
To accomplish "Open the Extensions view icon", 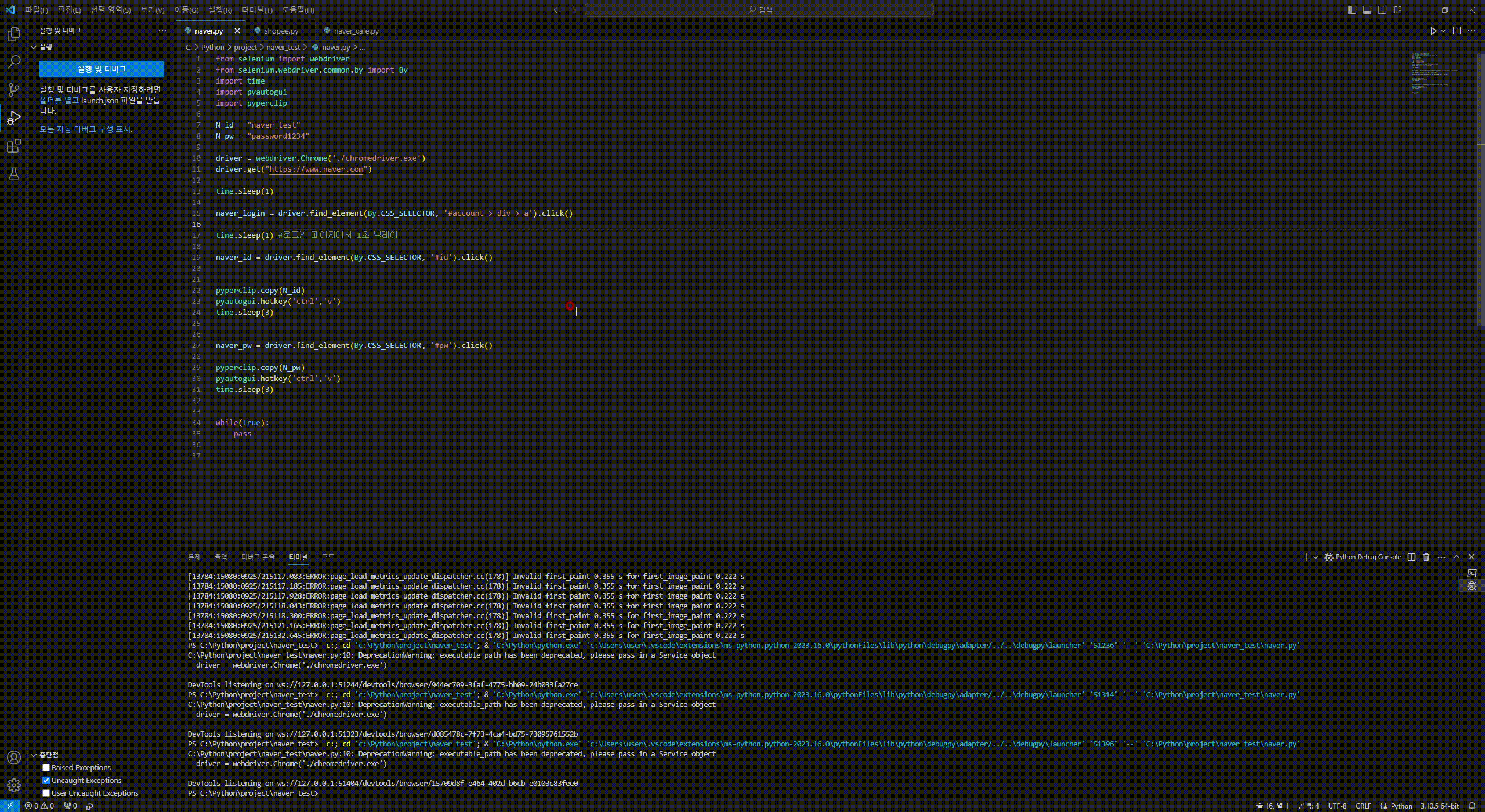I will click(14, 146).
